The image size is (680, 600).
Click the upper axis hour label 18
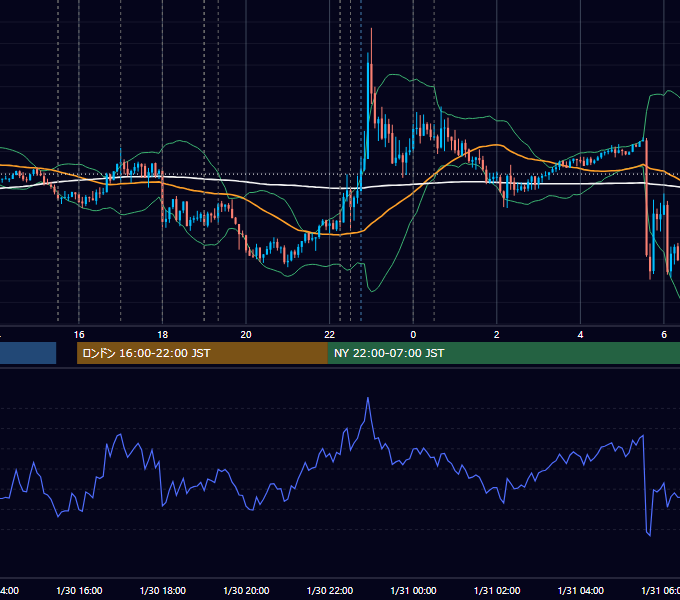(x=162, y=335)
